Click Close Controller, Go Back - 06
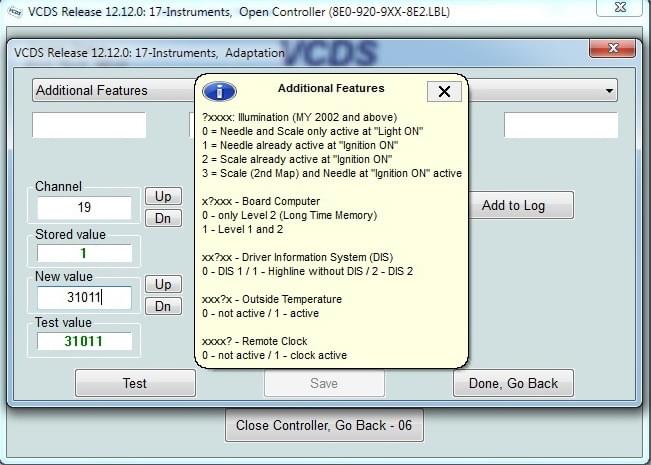Screen dimensions: 651x465 coord(324,426)
